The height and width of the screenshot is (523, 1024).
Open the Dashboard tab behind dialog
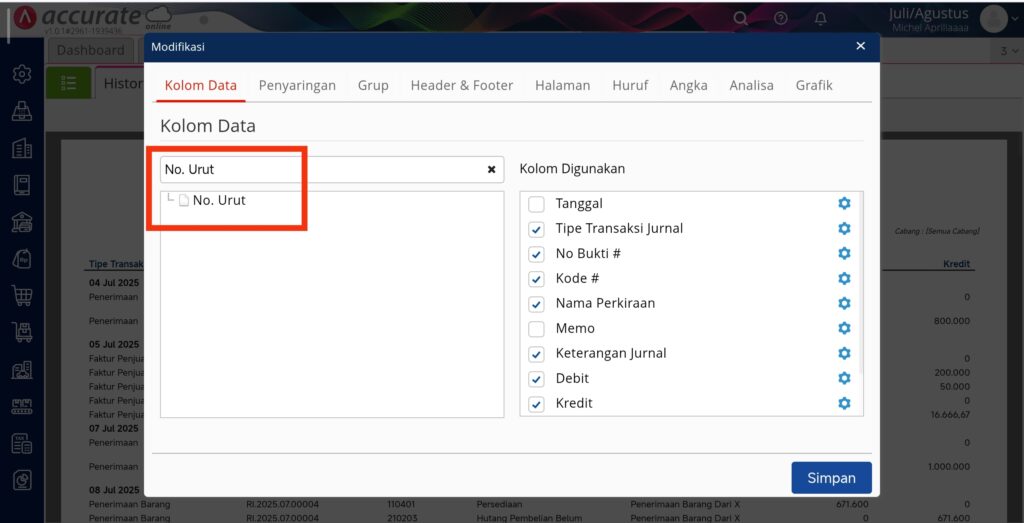(x=90, y=50)
